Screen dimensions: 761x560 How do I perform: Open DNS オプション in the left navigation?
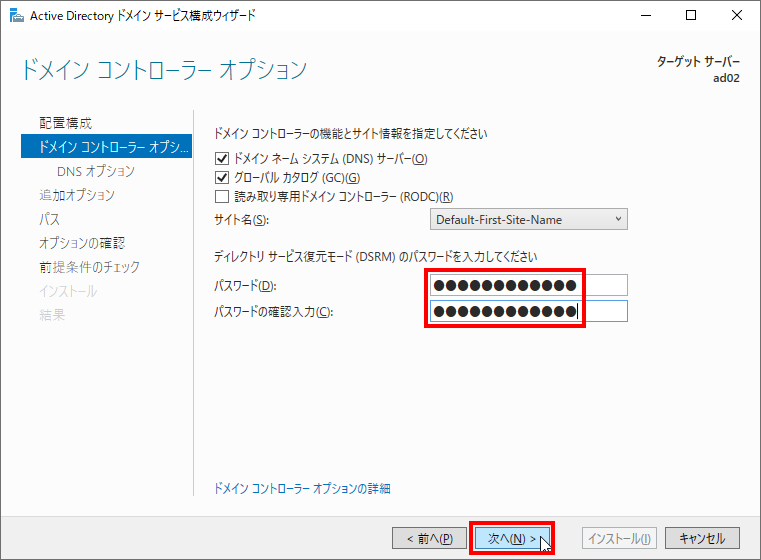coord(96,171)
